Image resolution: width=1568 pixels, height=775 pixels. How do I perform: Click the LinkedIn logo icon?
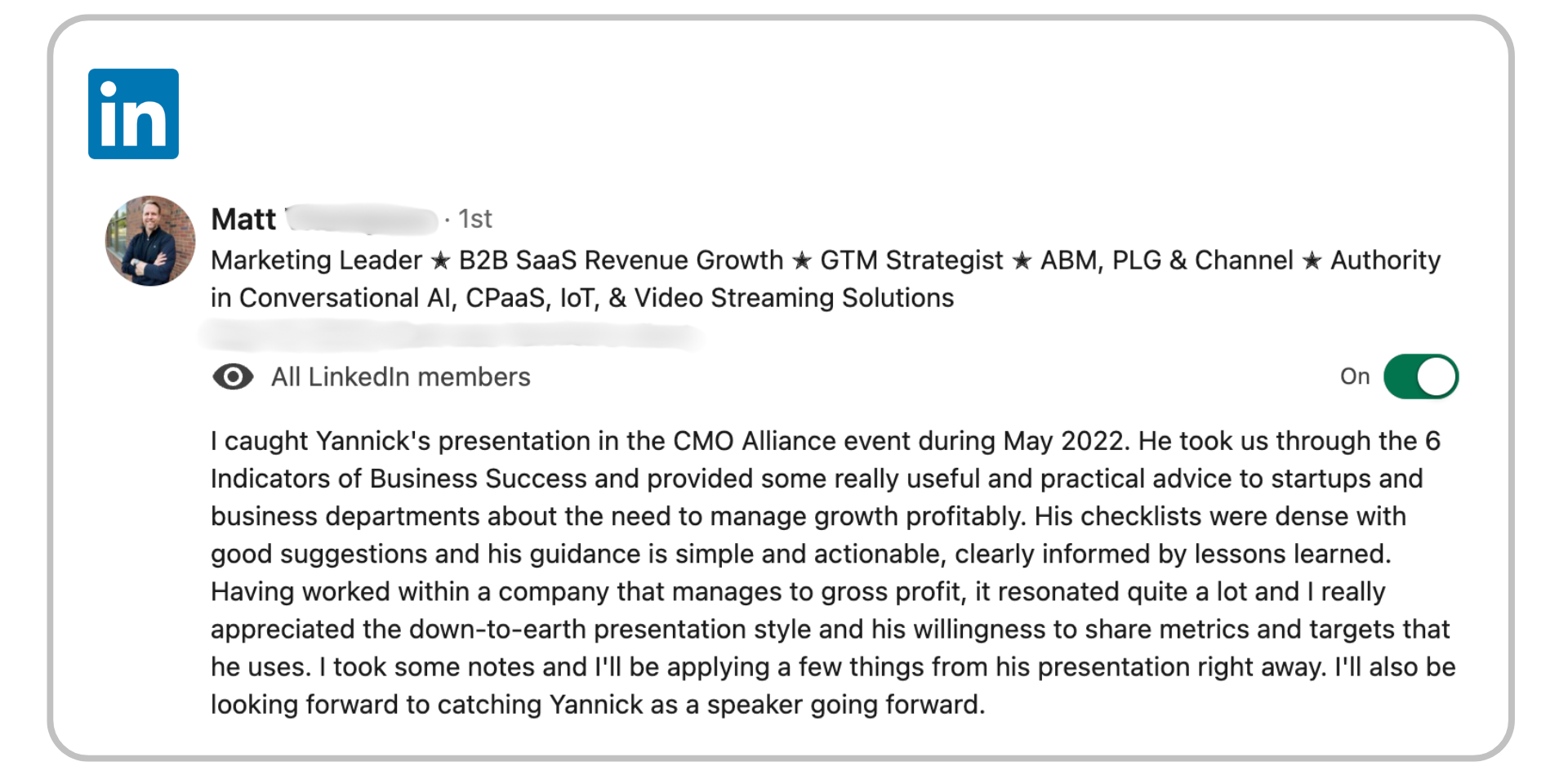(133, 114)
